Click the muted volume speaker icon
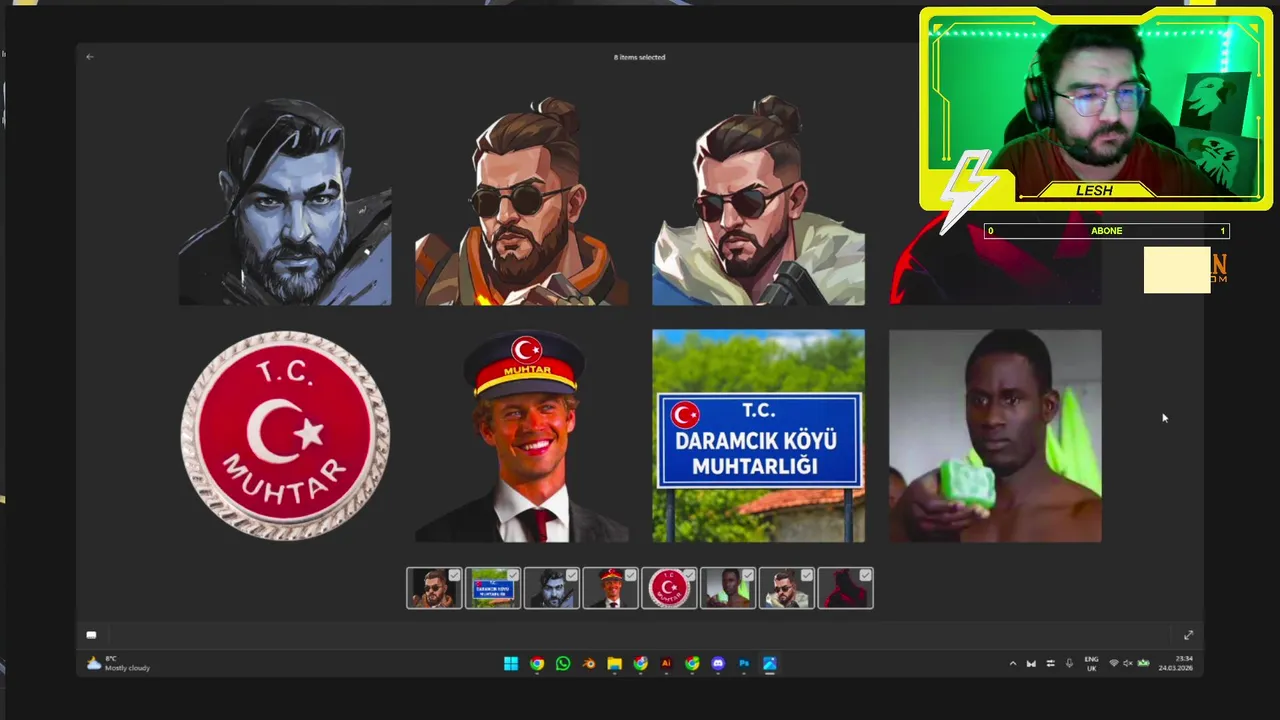Screen dimensions: 1280x720 1128,663
